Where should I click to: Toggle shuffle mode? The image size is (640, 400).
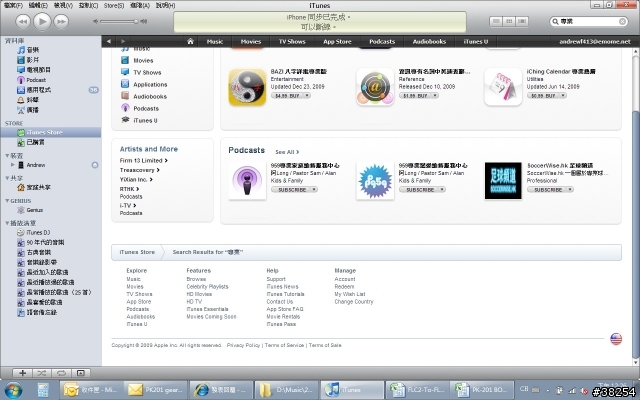[x=42, y=373]
